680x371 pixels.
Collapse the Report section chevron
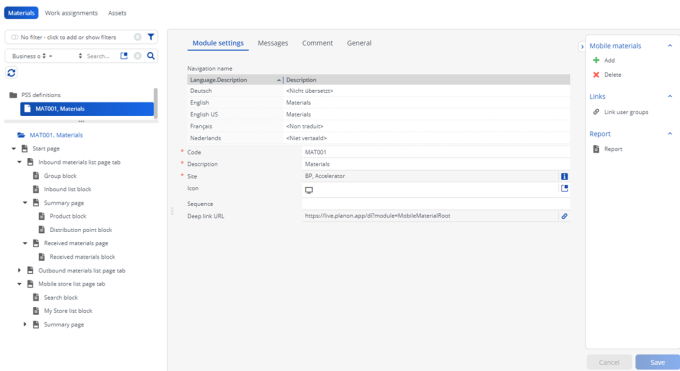[x=670, y=134]
